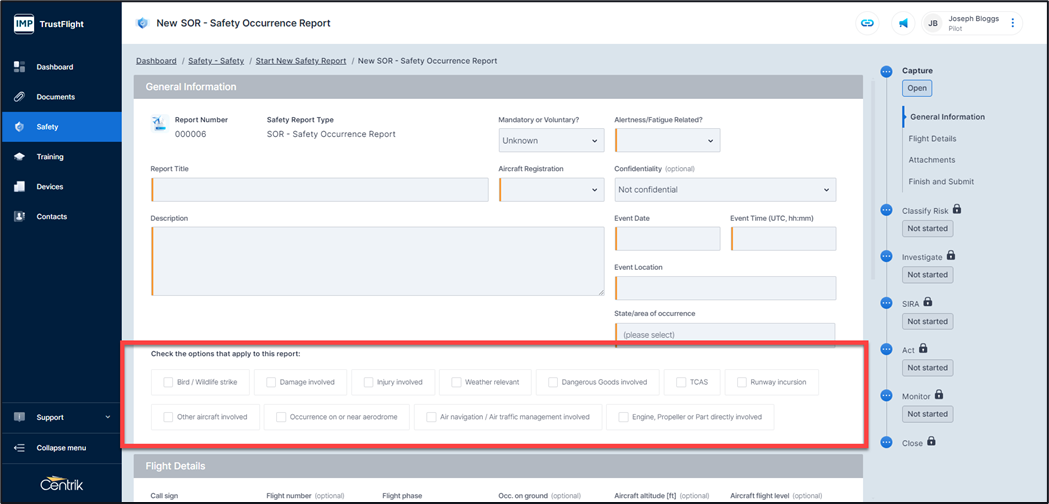Click the Contacts icon in sidebar
The width and height of the screenshot is (1049, 504).
19,217
